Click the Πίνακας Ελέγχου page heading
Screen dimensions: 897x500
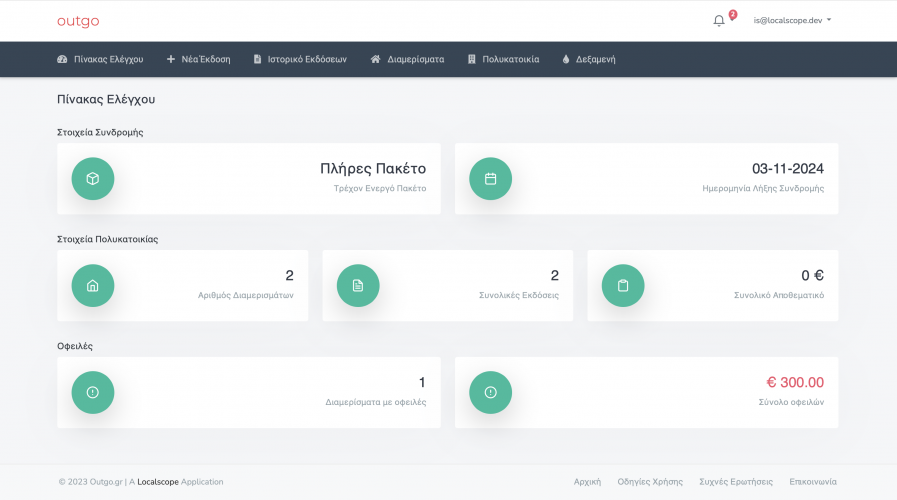106,100
